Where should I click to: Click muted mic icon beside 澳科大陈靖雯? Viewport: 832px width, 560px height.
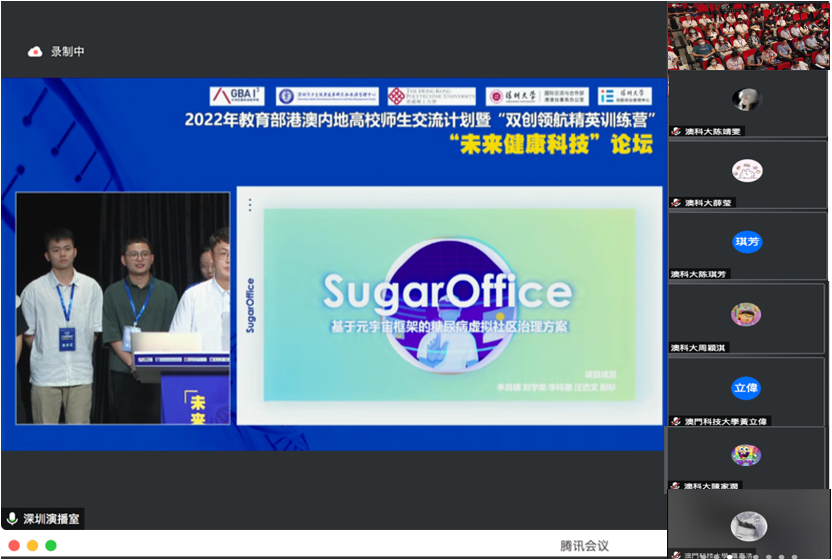tap(676, 131)
